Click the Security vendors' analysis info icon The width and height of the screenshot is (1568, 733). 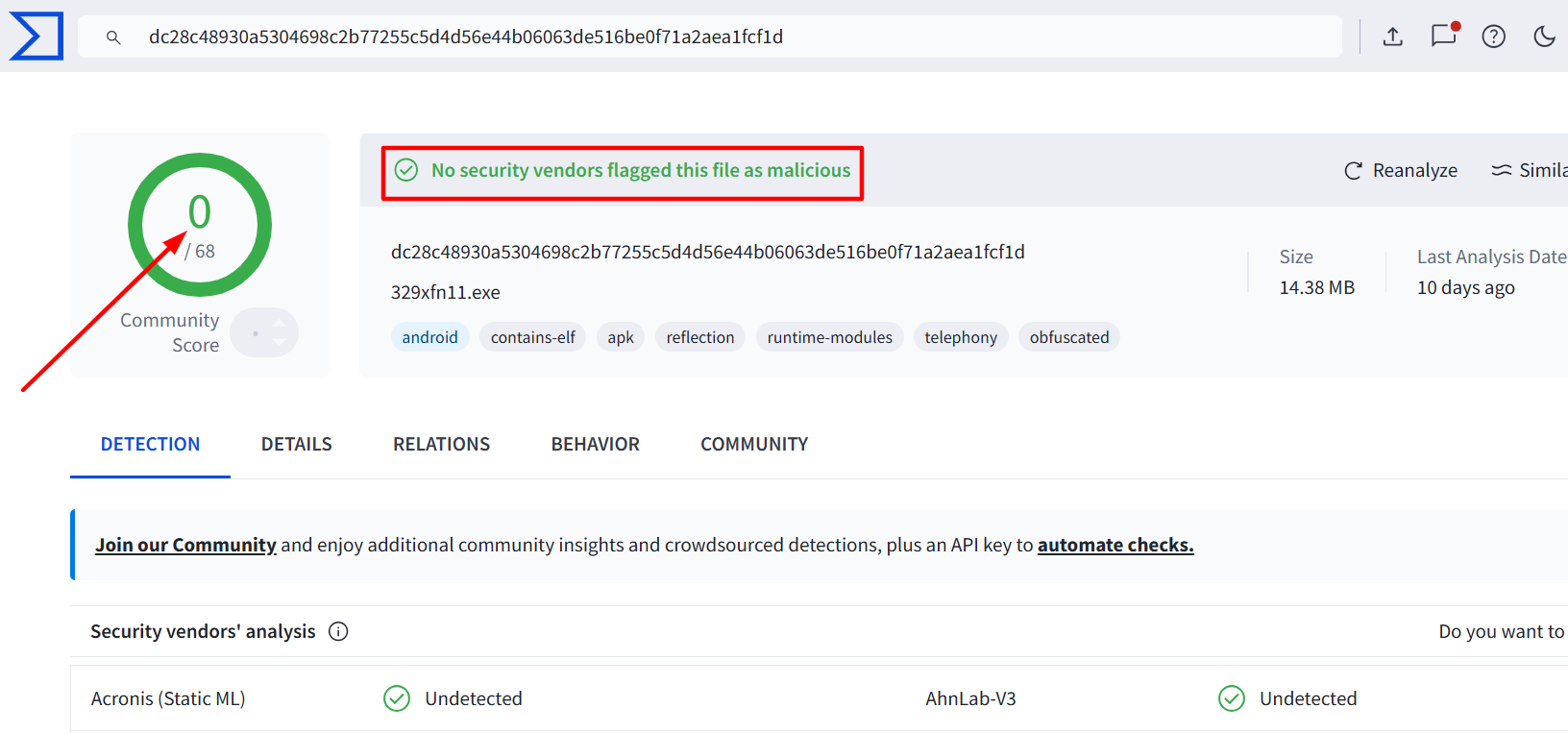[x=338, y=631]
